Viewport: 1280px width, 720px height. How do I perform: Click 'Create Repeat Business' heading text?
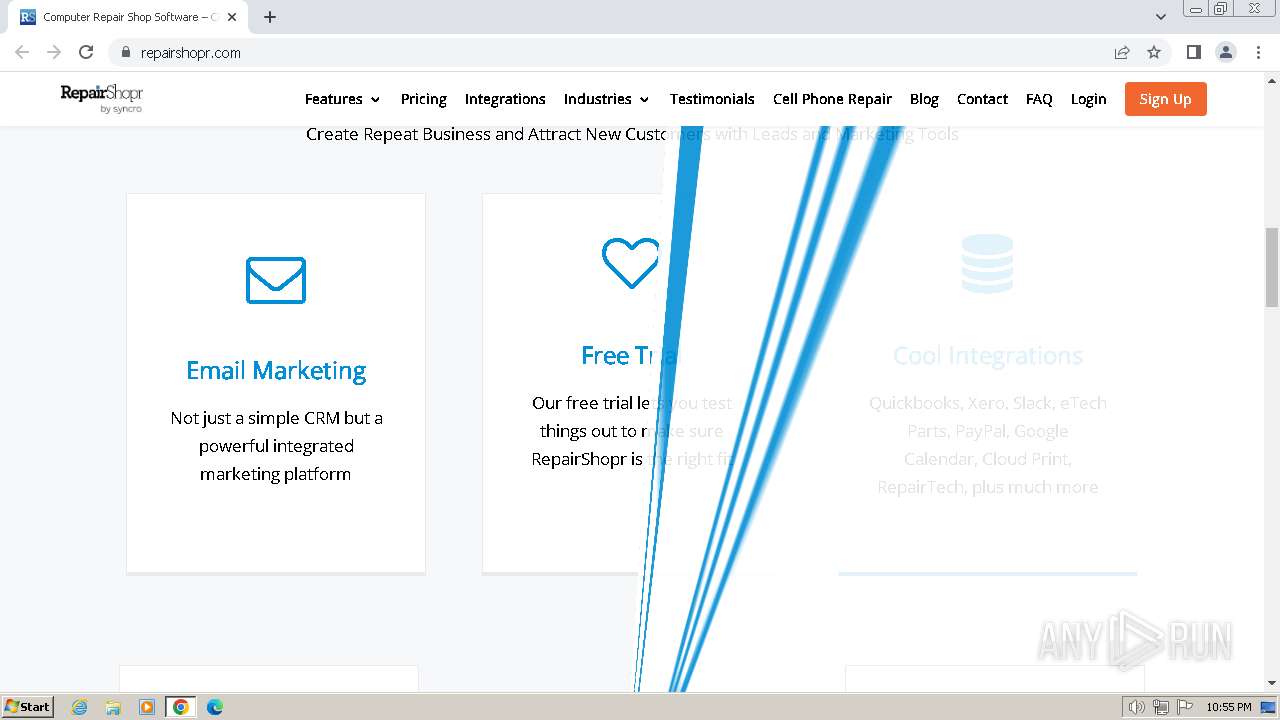pyautogui.click(x=632, y=134)
